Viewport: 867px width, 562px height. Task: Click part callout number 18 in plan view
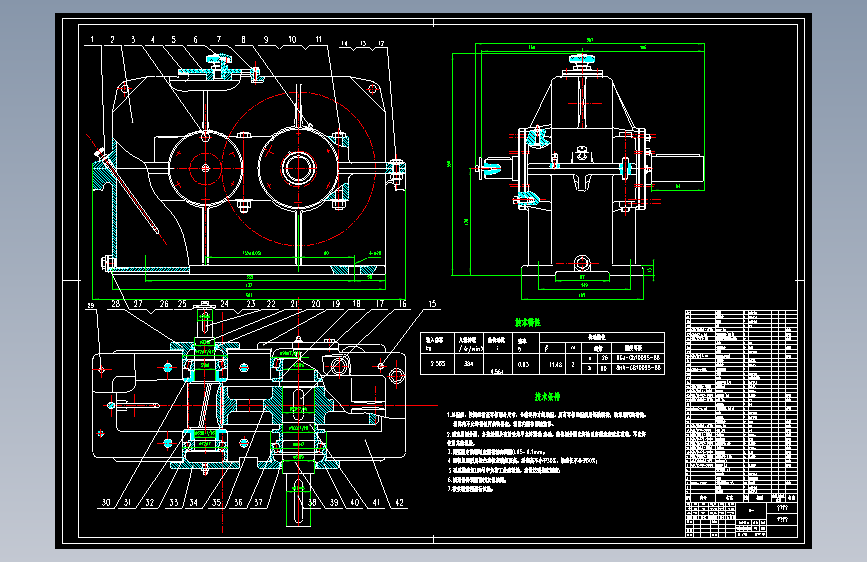coord(357,304)
